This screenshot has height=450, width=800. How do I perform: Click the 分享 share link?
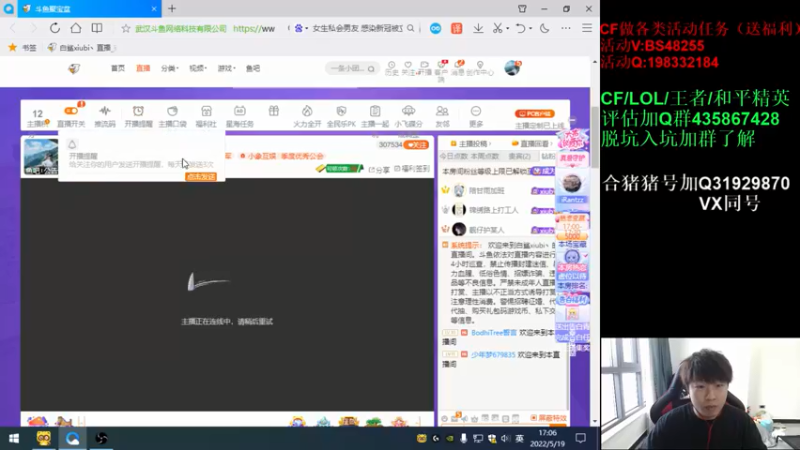[379, 169]
